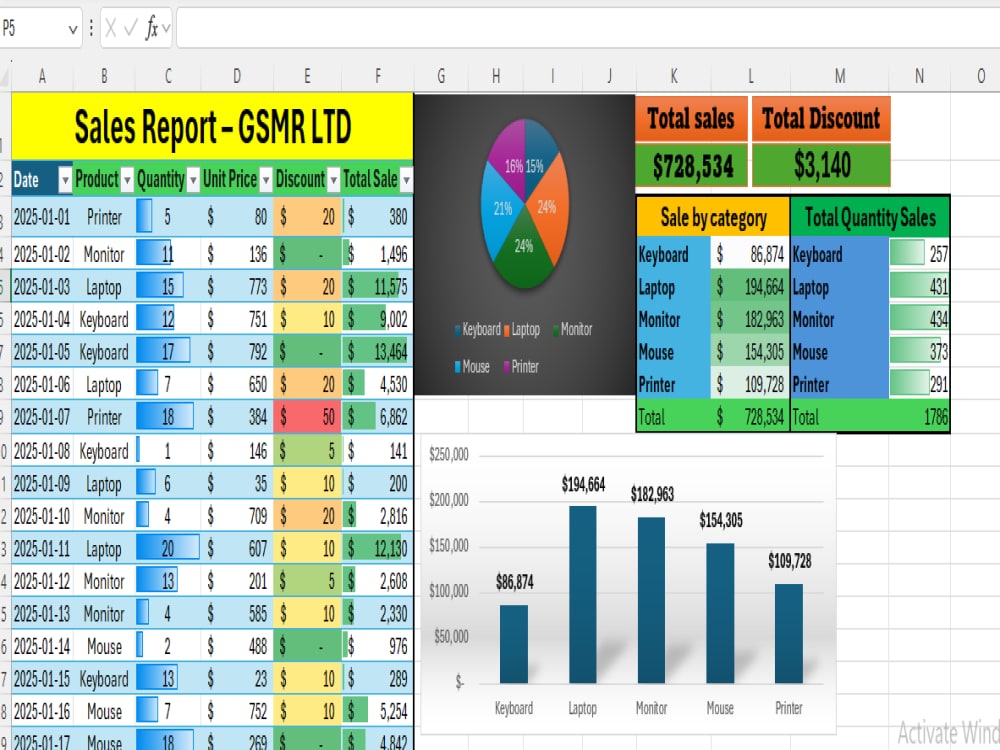This screenshot has width=1000, height=750.
Task: Select column D header
Action: click(x=237, y=77)
